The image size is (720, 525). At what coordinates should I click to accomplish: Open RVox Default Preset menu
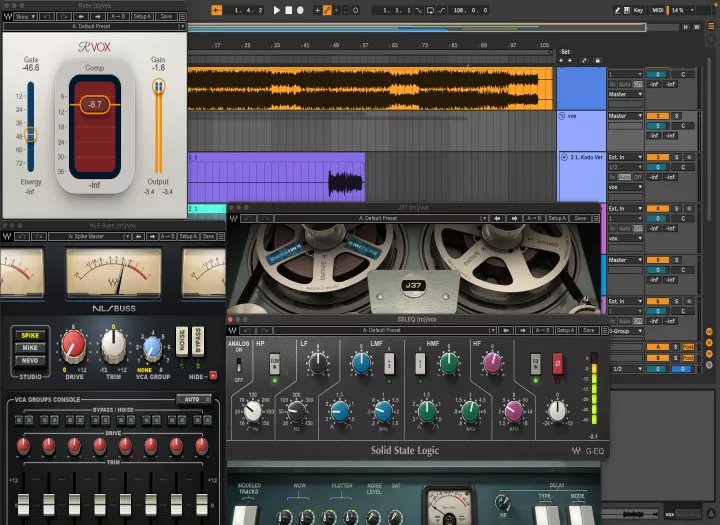coord(95,27)
